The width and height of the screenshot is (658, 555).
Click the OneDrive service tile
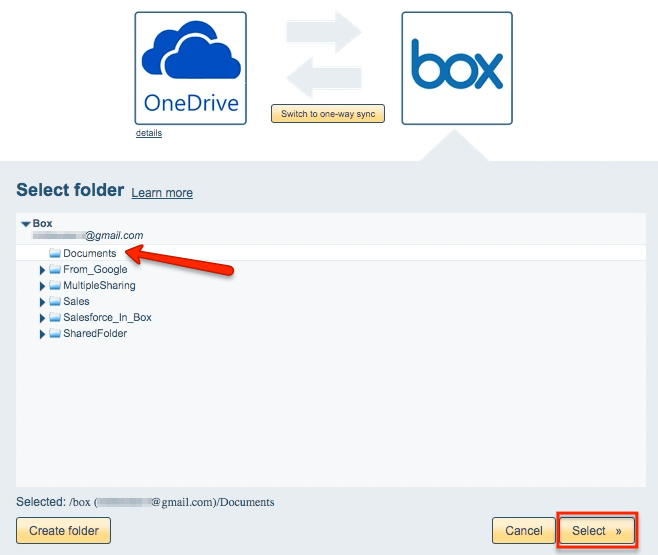click(x=191, y=68)
